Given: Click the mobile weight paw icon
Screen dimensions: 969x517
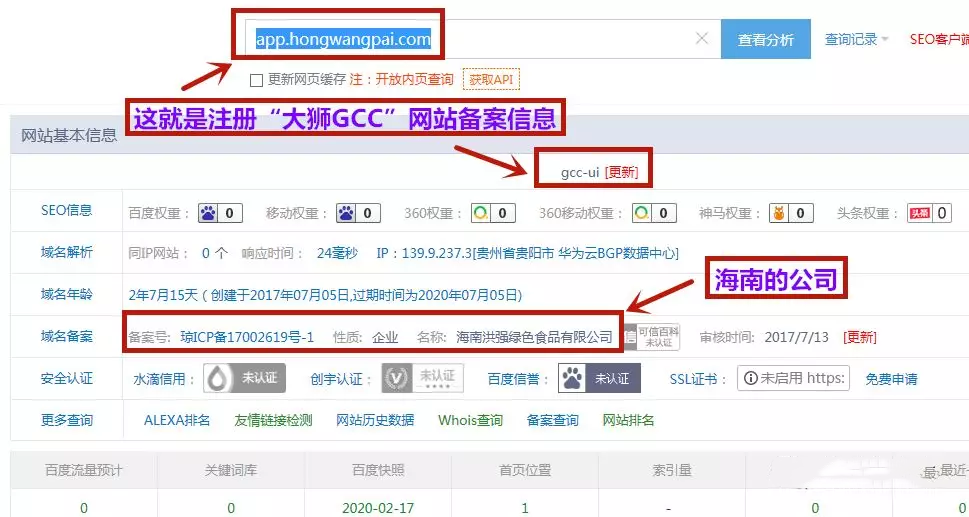Looking at the screenshot, I should pos(346,213).
